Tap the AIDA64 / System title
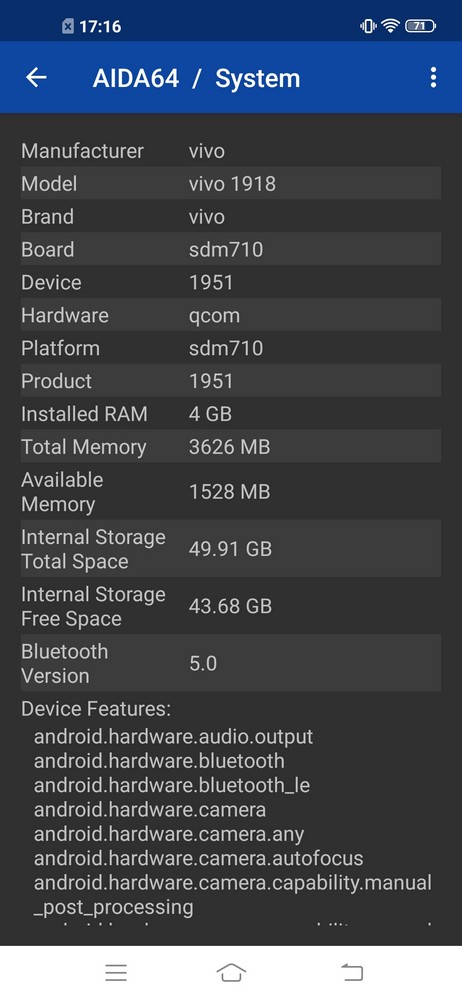This screenshot has width=462, height=1000. coord(196,78)
